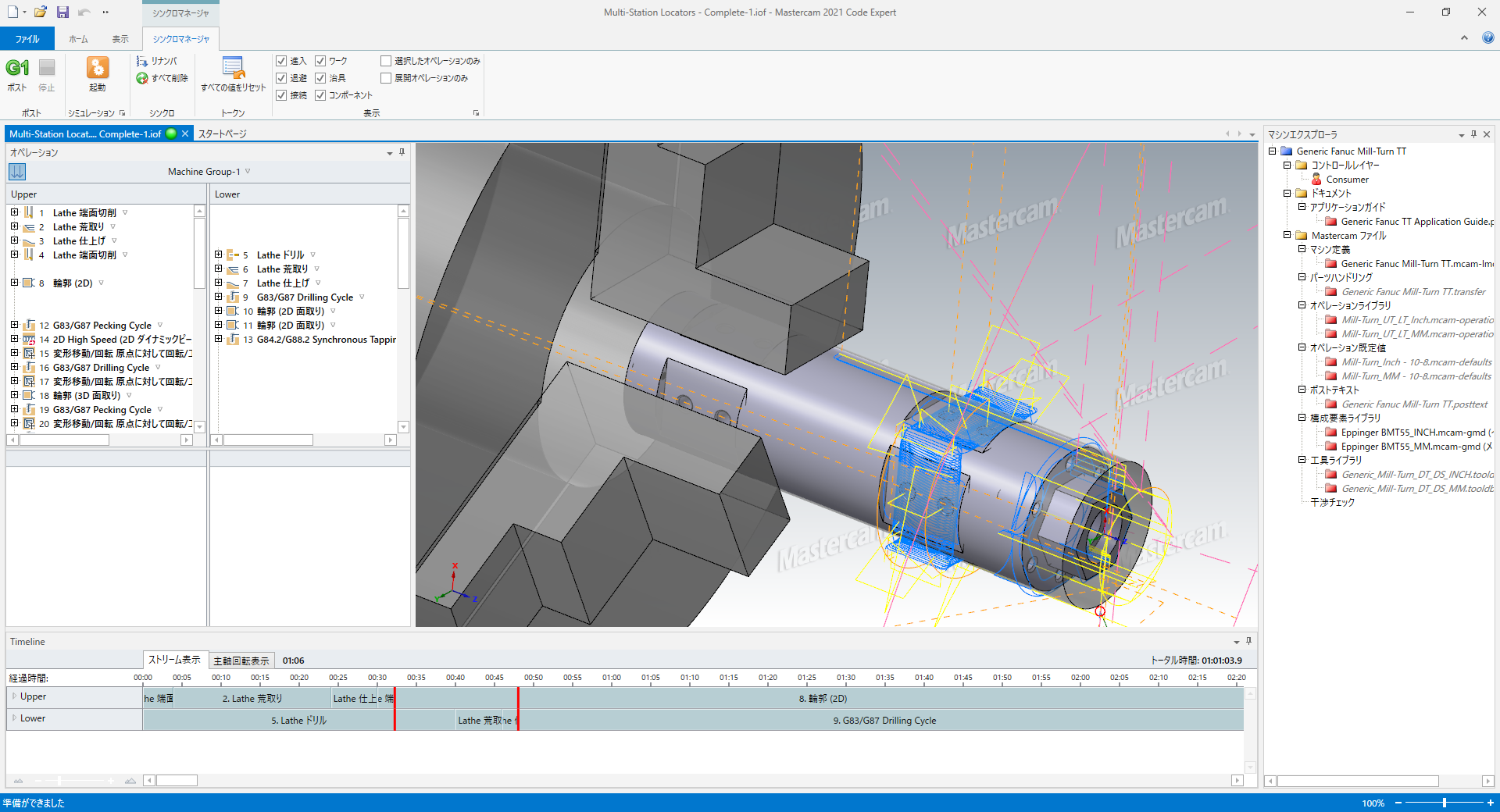
Task: Click the すべての値をリセット reset icon
Action: 233,67
